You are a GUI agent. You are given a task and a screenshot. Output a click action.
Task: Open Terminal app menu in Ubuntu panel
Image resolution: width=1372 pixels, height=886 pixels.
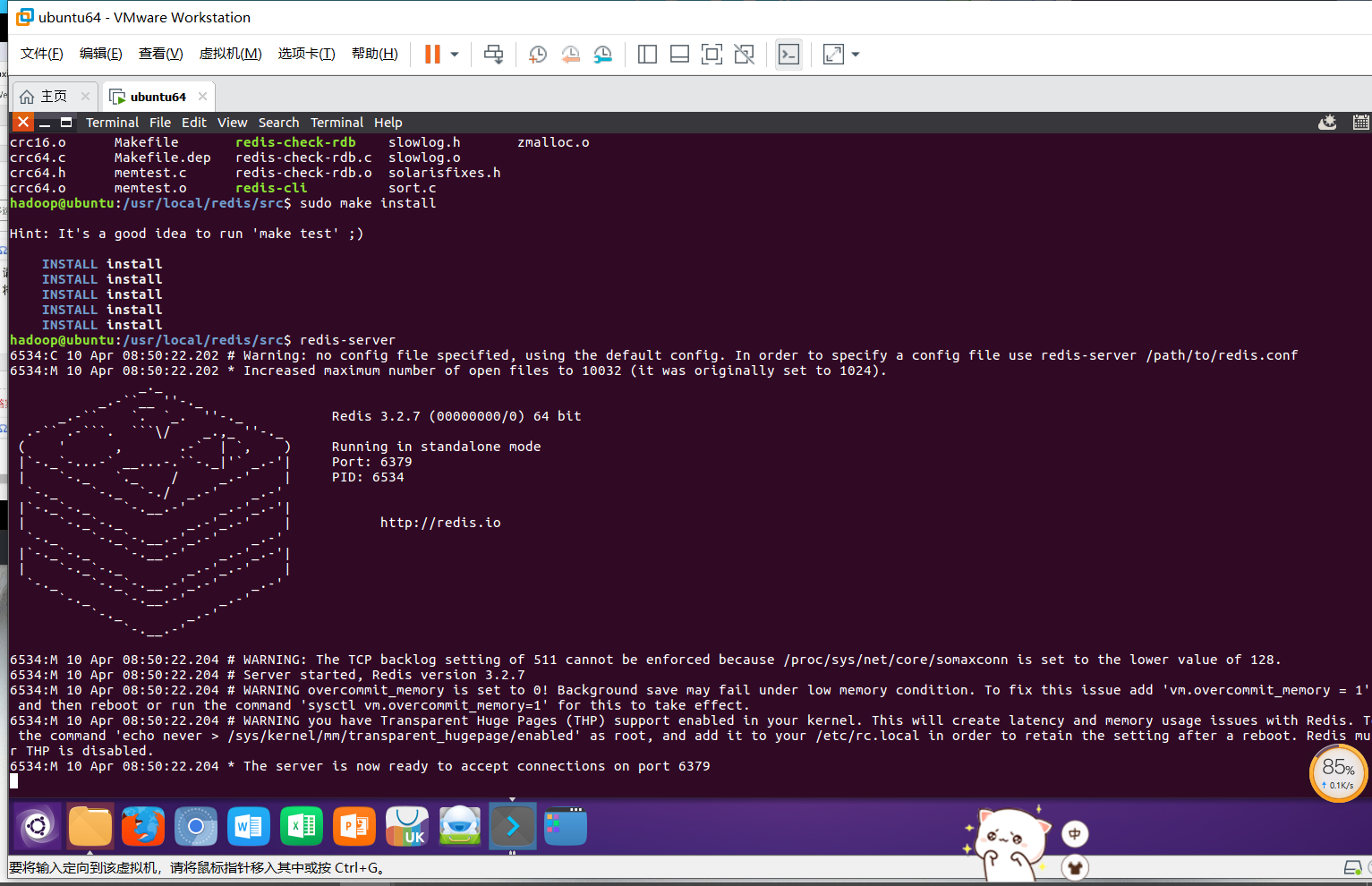pos(112,123)
